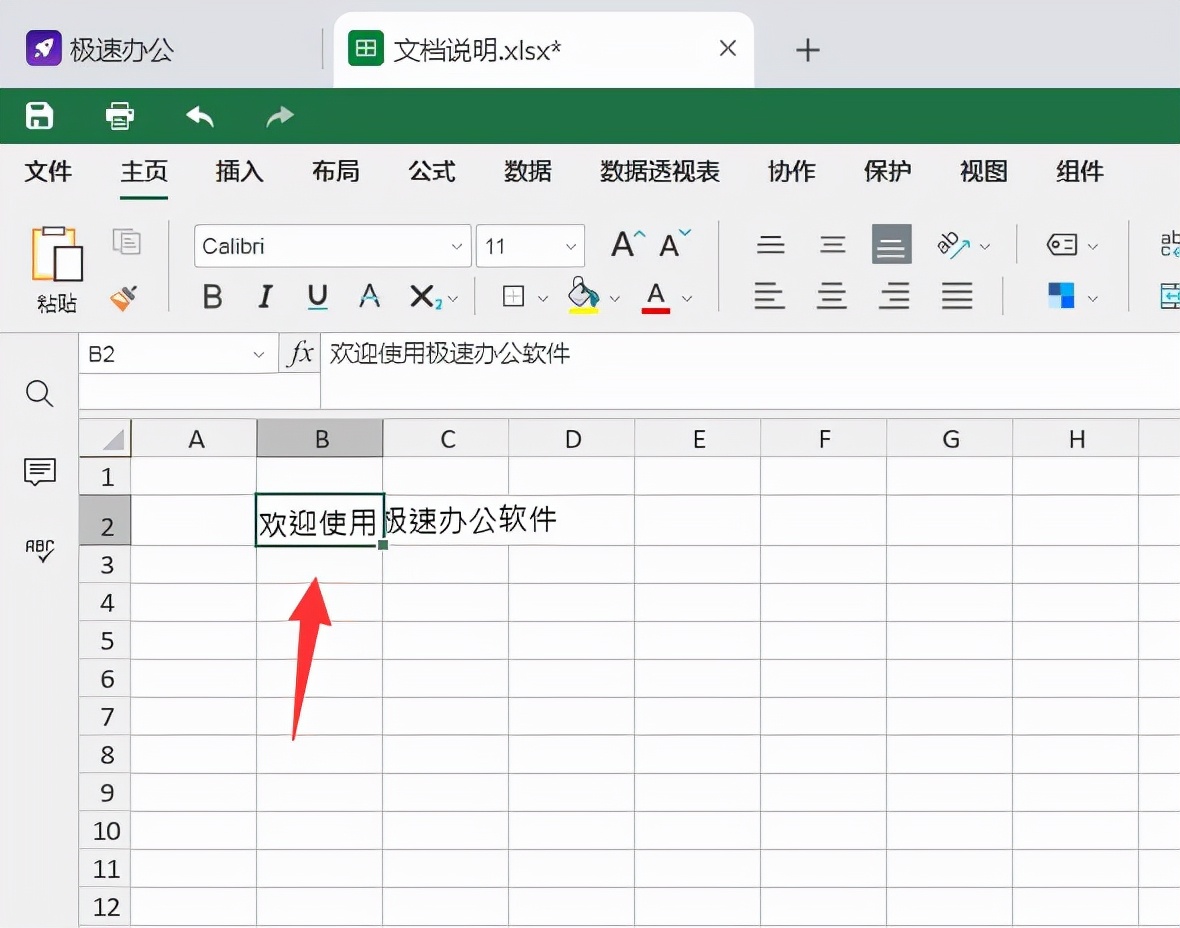Select the Format Painter brush icon
1180x928 pixels.
(124, 298)
